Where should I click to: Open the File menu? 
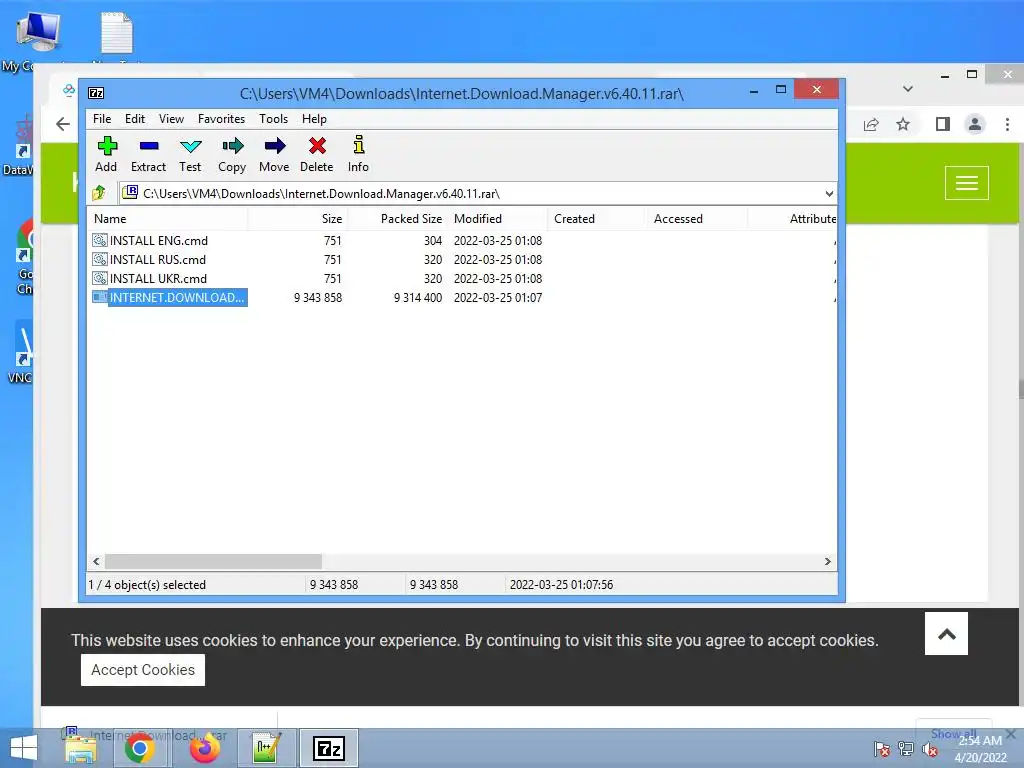pos(102,119)
